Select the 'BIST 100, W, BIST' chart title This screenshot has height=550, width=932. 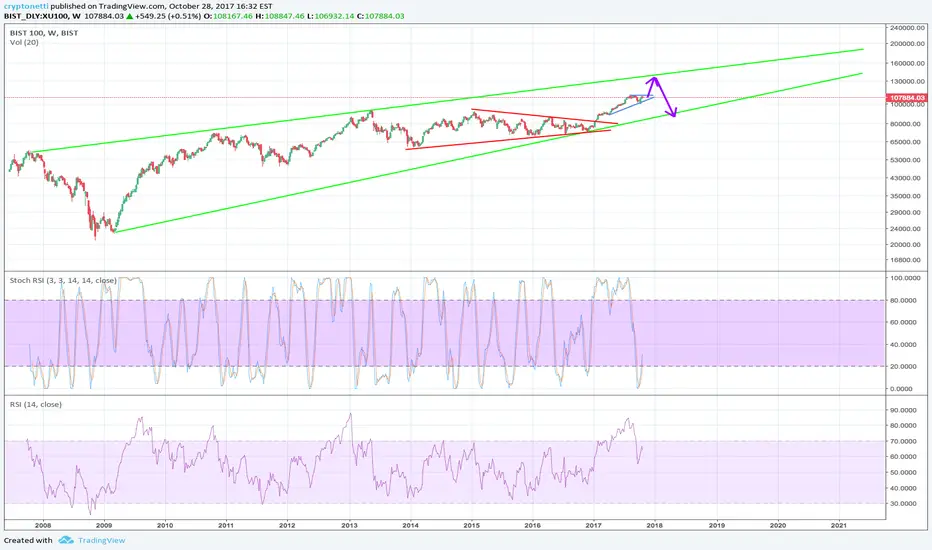(44, 33)
